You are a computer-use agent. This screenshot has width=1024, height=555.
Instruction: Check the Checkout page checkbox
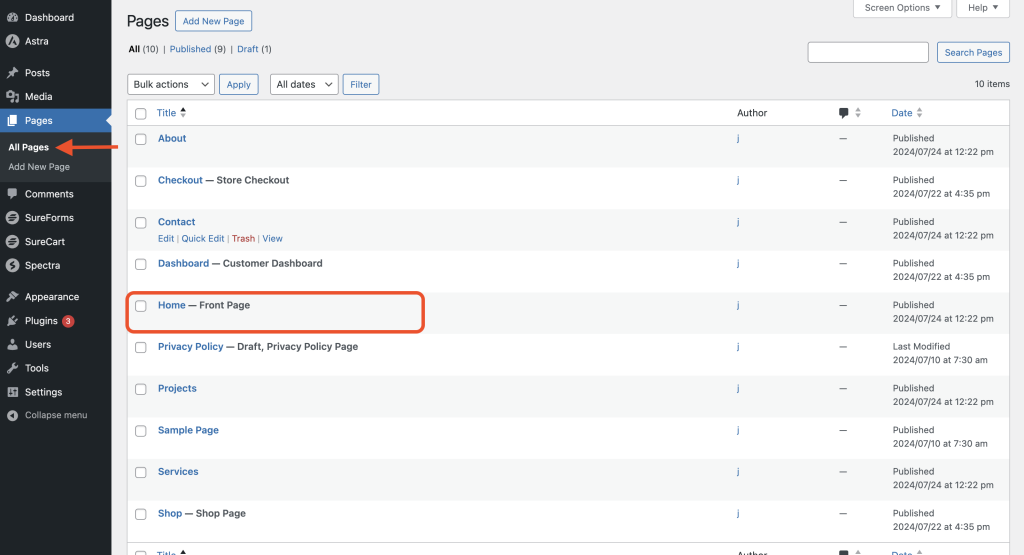tap(140, 181)
